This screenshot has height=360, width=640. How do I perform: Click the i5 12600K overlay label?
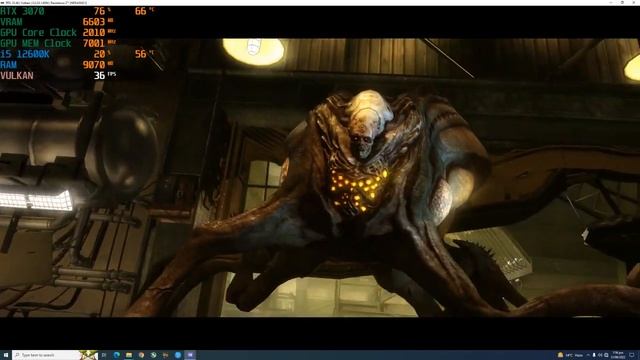[25, 54]
